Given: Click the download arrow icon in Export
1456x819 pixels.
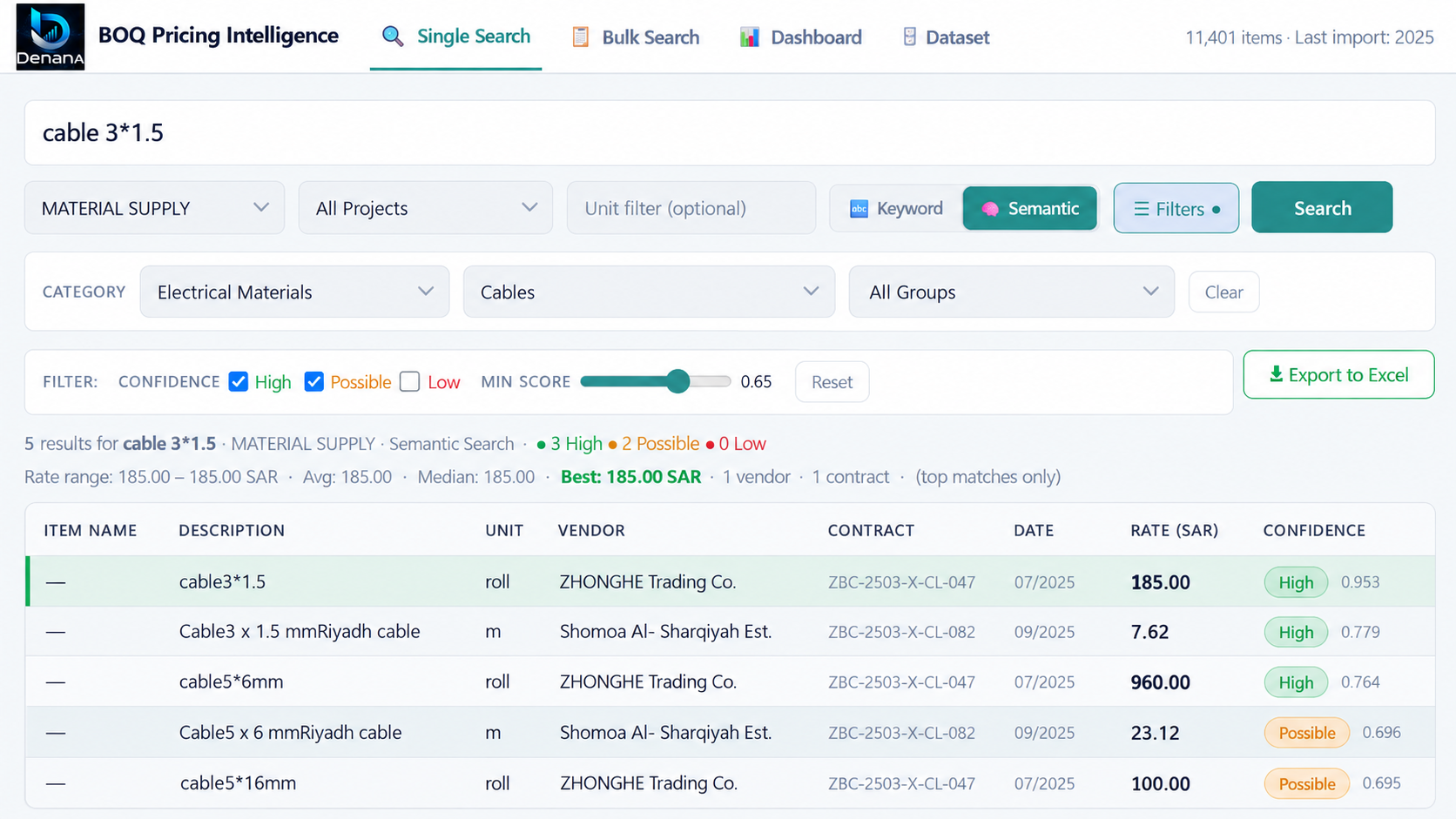Looking at the screenshot, I should click(x=1276, y=374).
